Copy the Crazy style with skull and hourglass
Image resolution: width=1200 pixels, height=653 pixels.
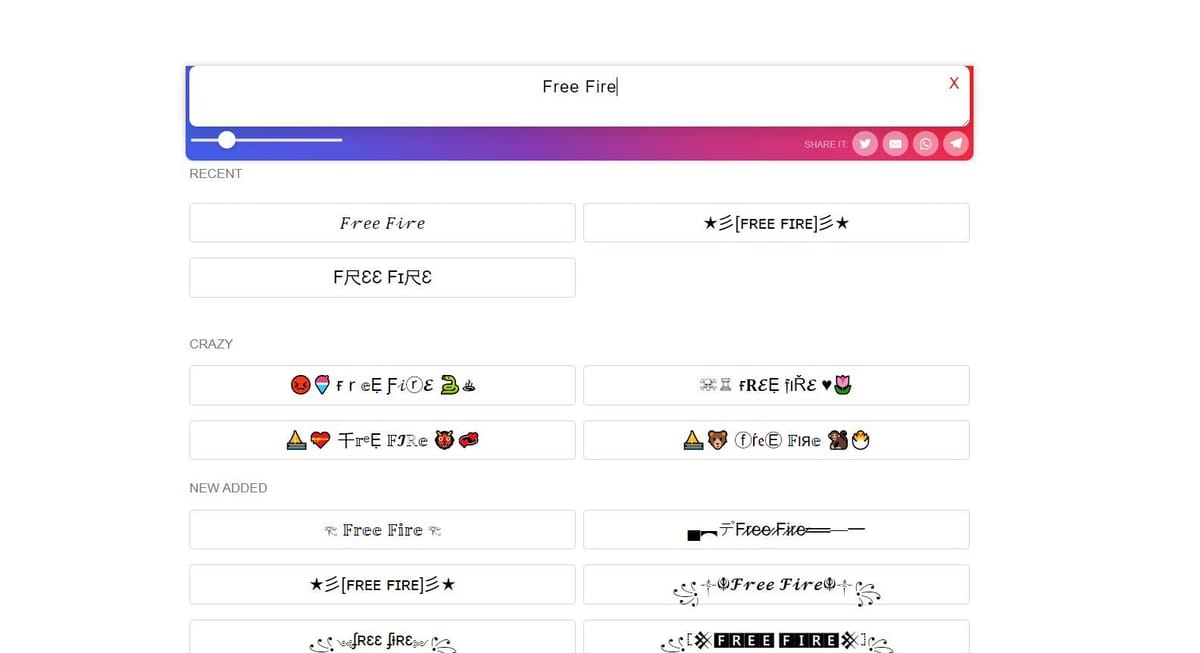coord(776,385)
